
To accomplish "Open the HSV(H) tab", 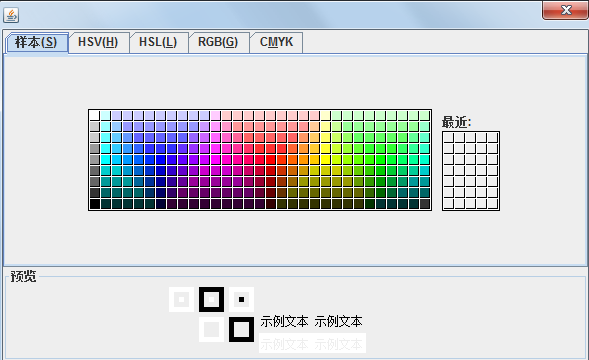I will (98, 42).
